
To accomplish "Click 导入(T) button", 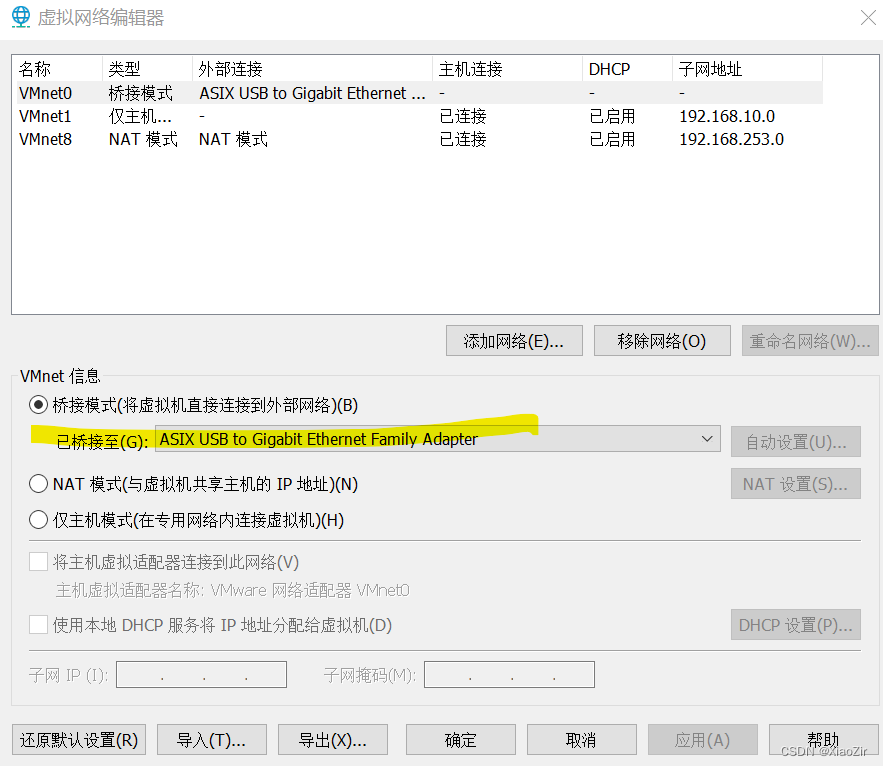I will 211,739.
